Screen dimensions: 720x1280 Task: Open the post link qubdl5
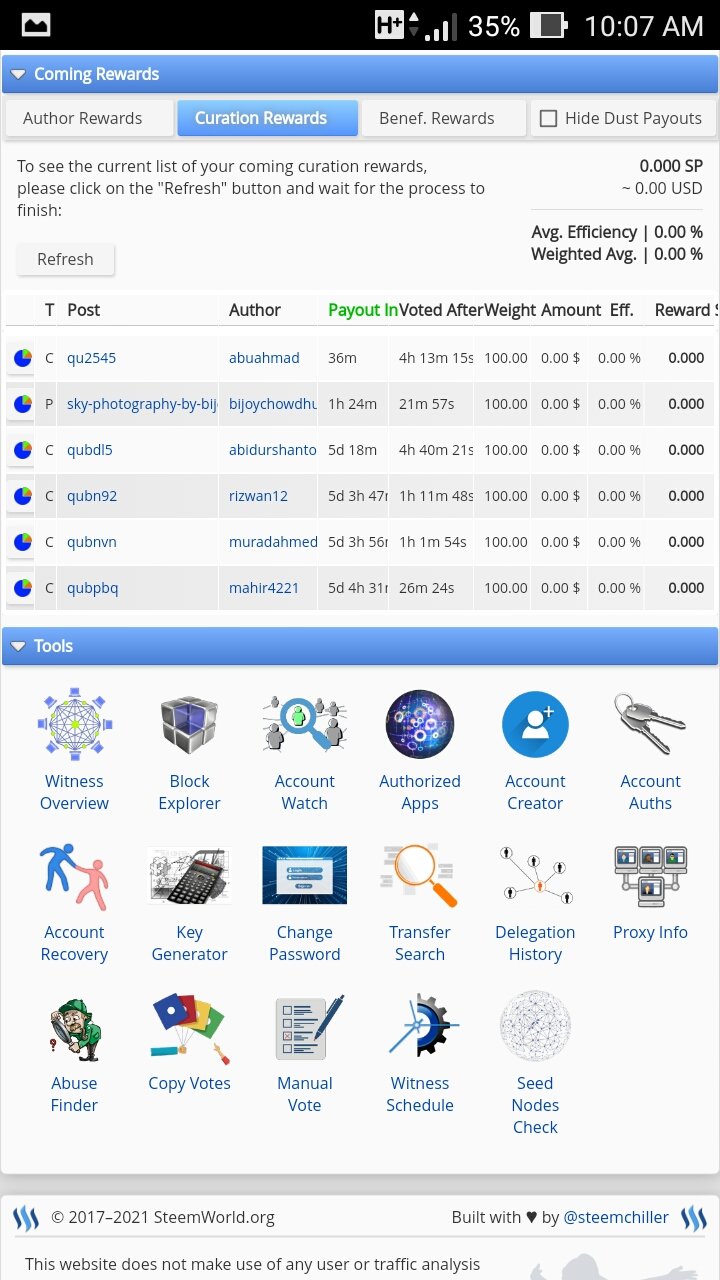tap(90, 450)
